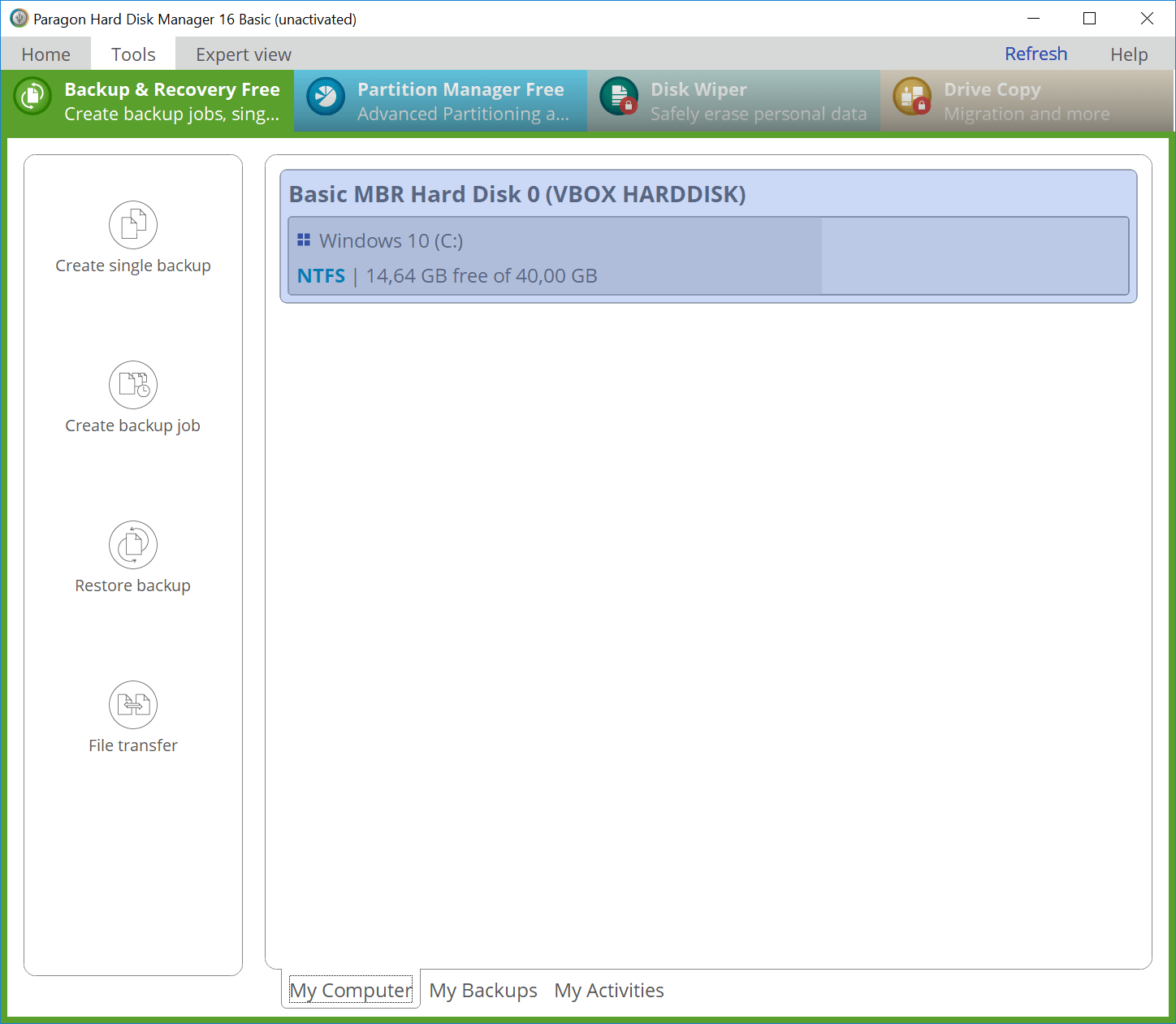Click the File transfer icon
Screen dimensions: 1176x1024
pos(133,705)
